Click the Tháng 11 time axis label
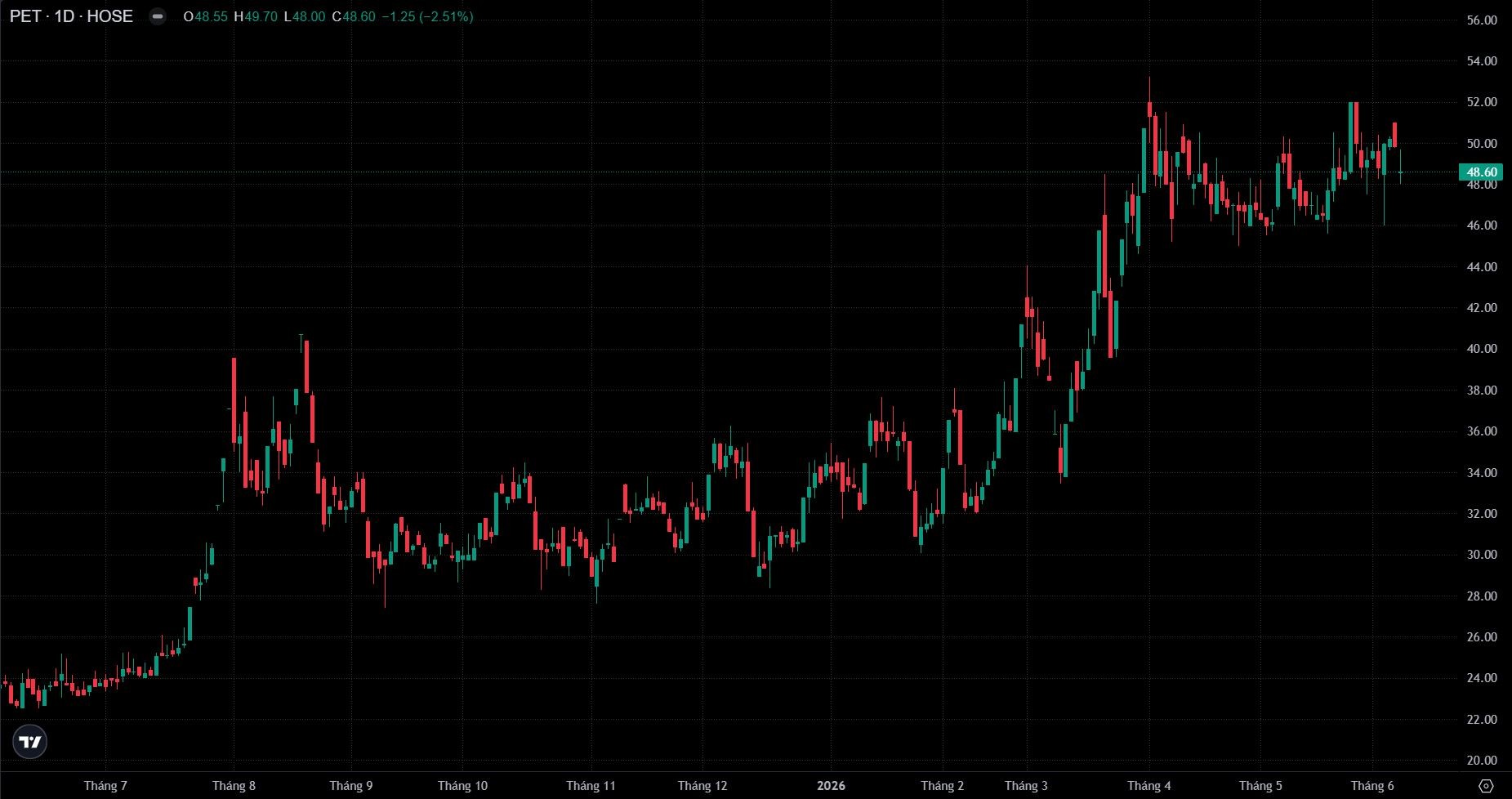The image size is (1512, 799). click(591, 786)
